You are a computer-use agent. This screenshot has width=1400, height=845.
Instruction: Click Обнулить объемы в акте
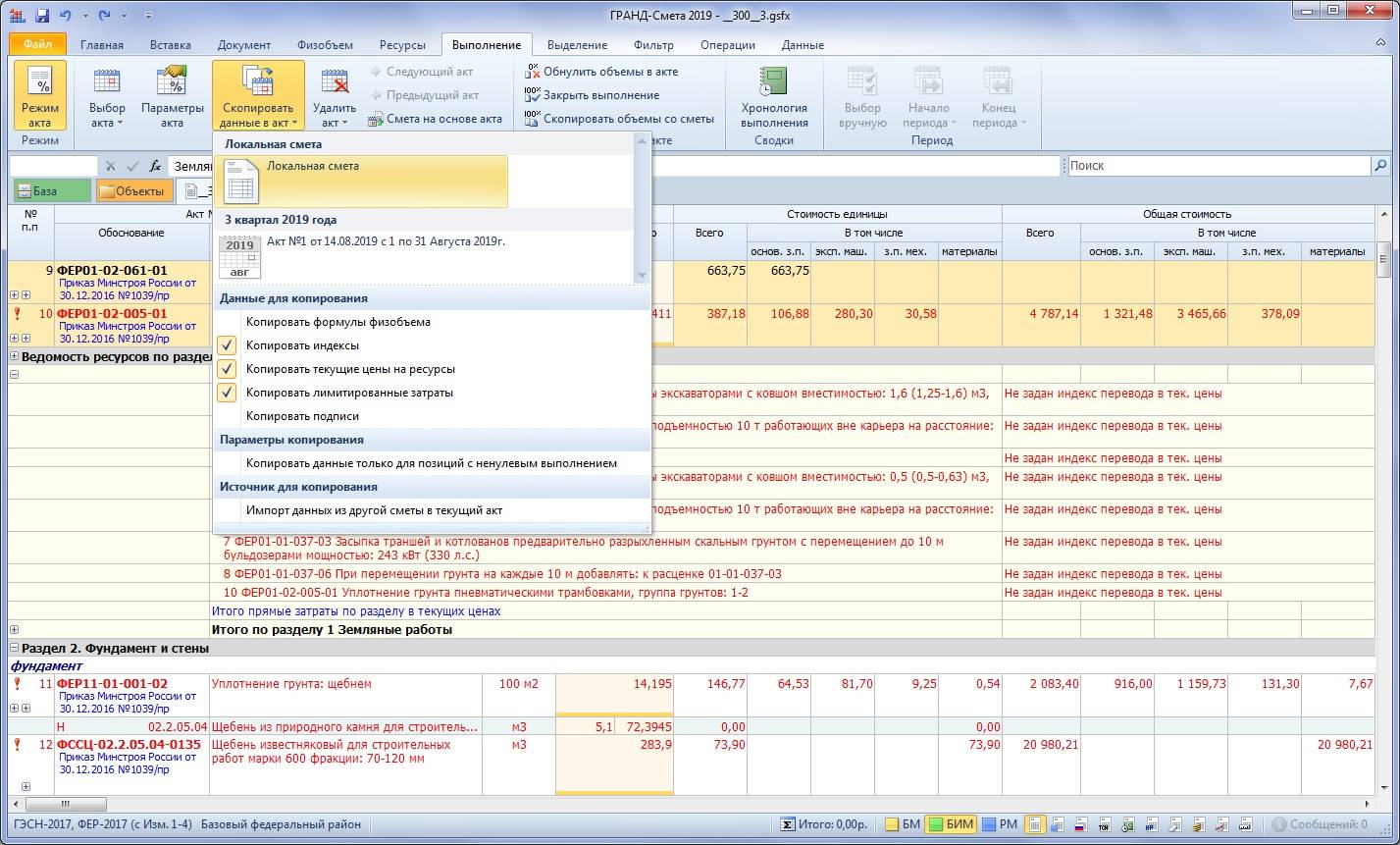[x=600, y=72]
